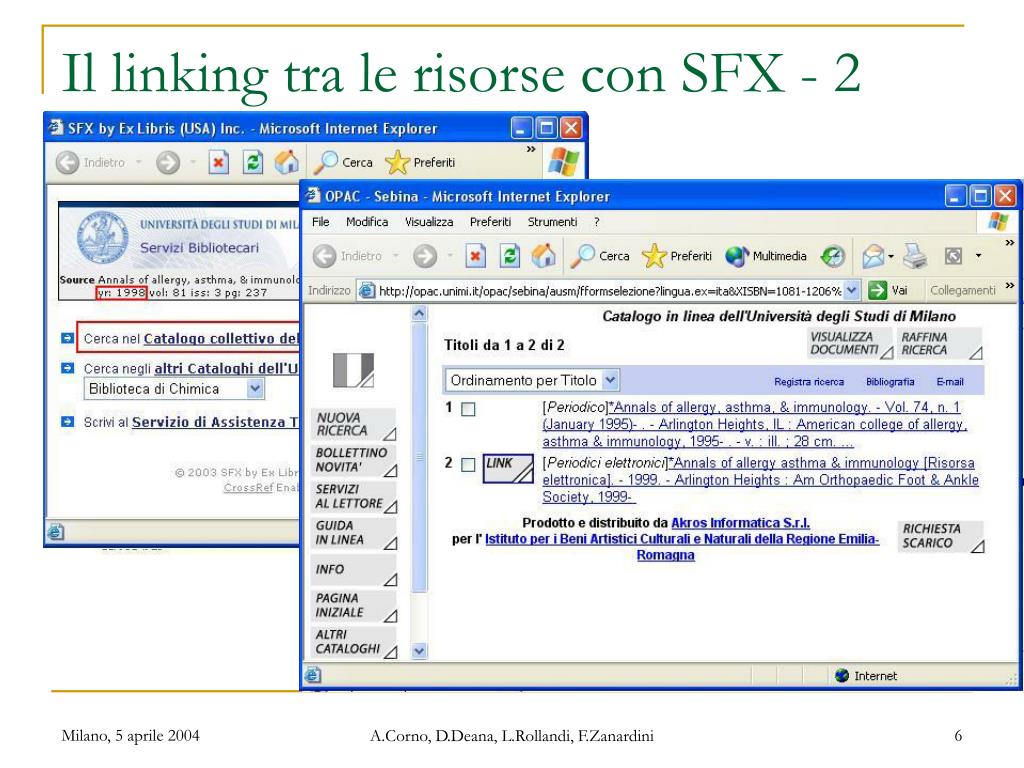The width and height of the screenshot is (1024, 768).
Task: Expand toolbar overflow chevron in SFX window
Action: tap(531, 150)
